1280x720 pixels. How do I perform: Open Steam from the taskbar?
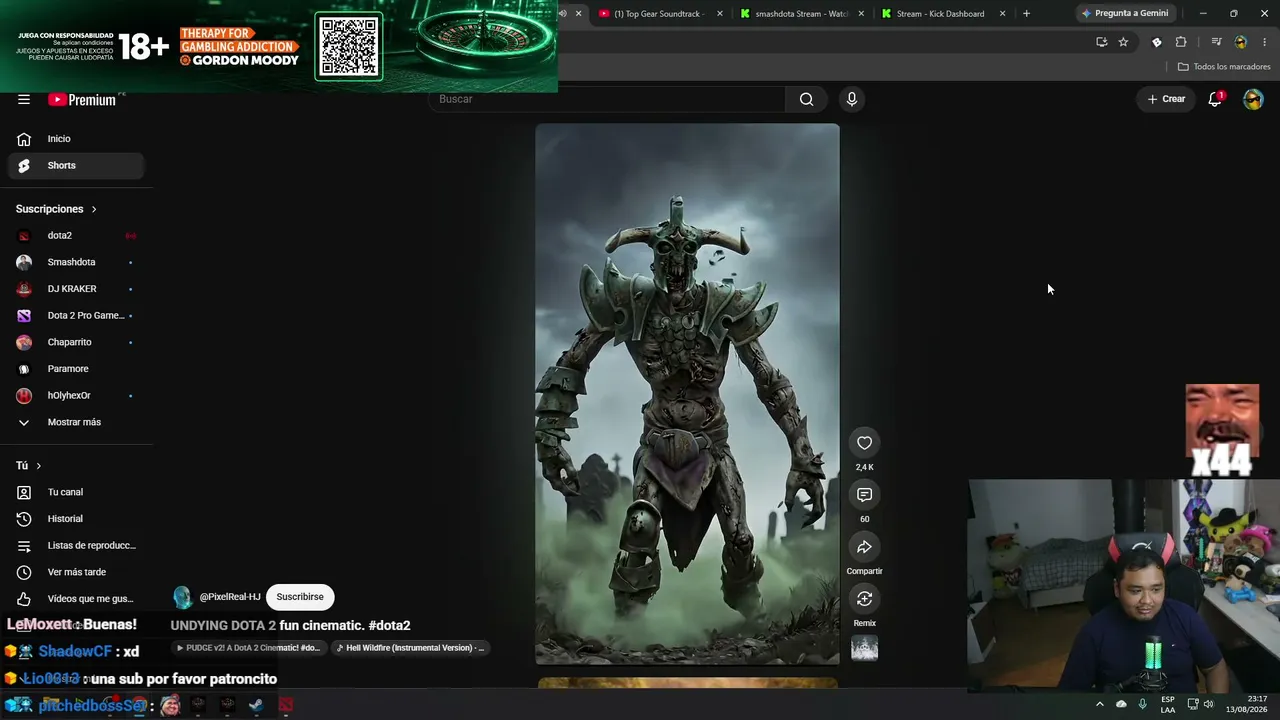pyautogui.click(x=256, y=705)
